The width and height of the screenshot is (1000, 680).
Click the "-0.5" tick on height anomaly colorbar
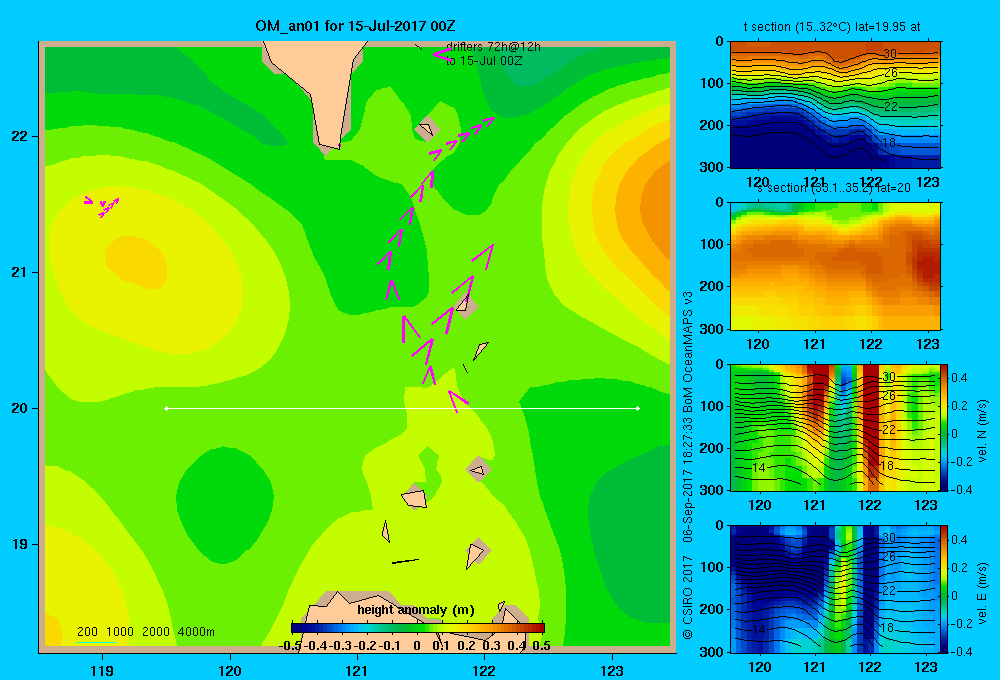tap(290, 646)
